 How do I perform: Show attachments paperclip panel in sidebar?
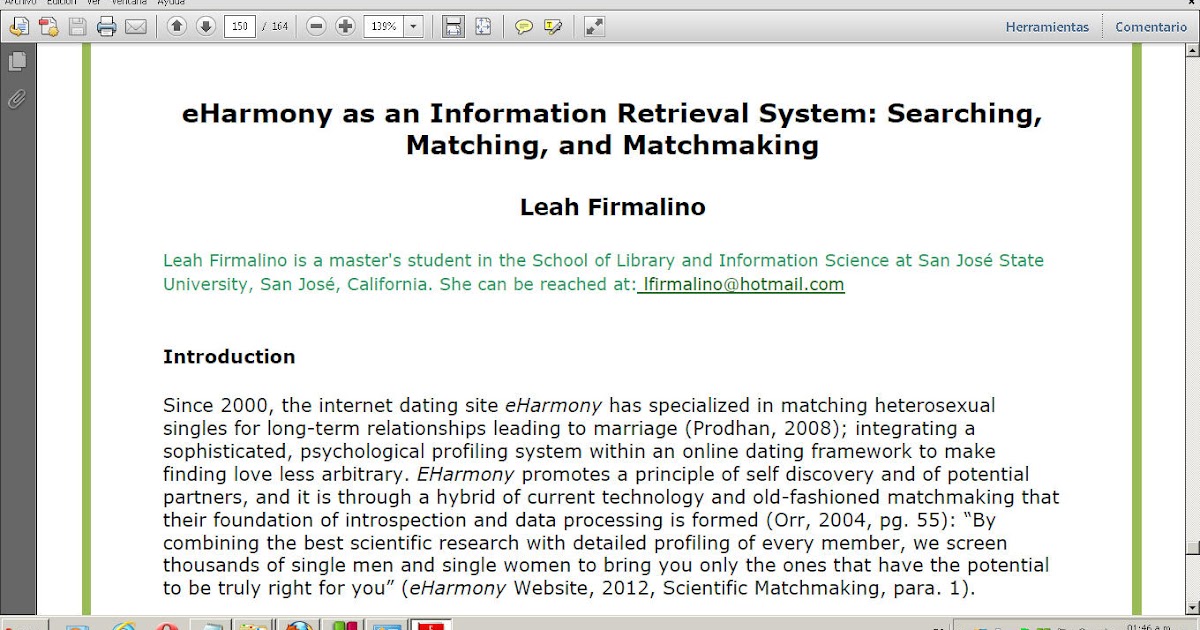coord(17,99)
